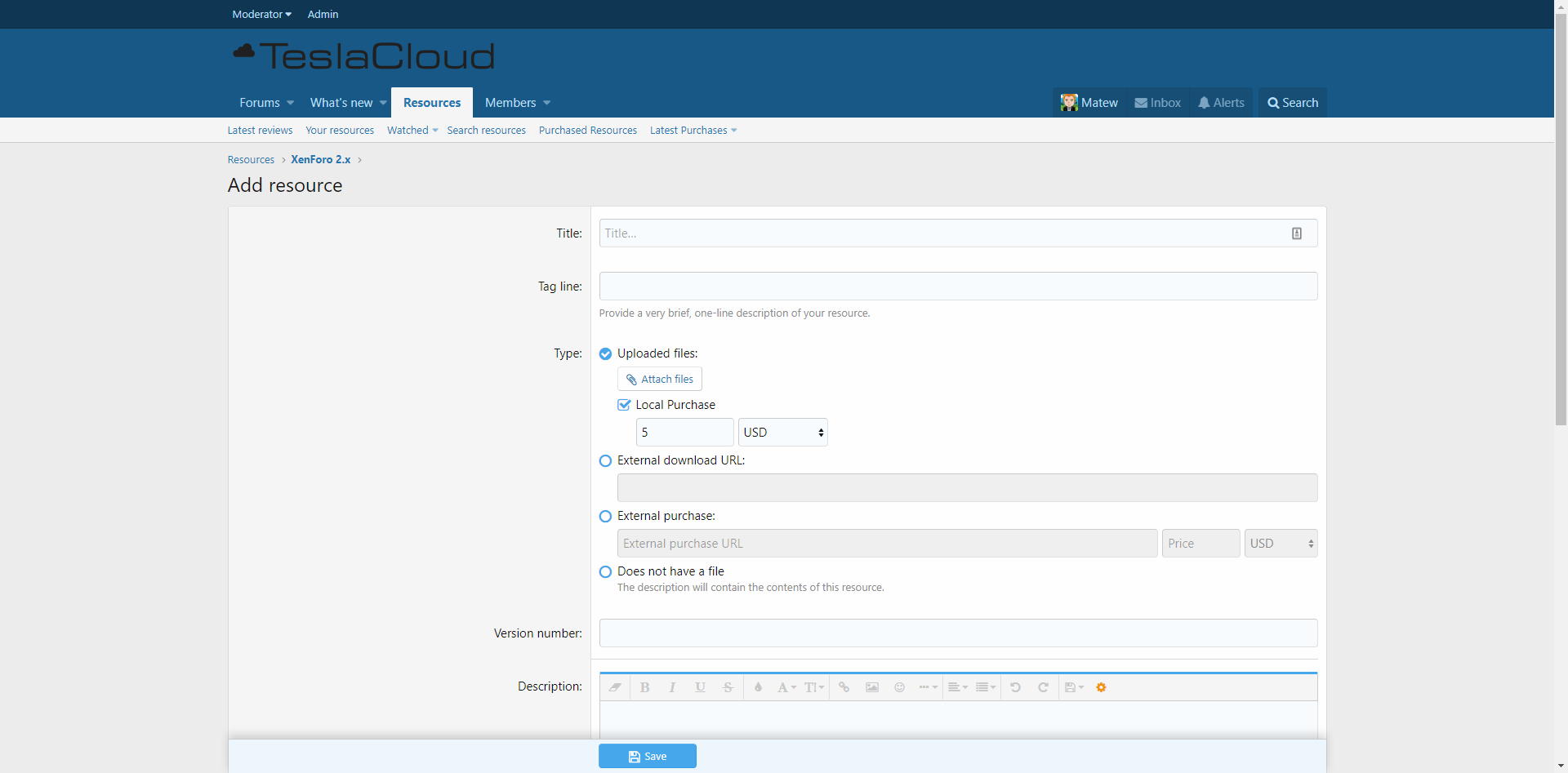
Task: Toggle italic text in editor
Action: (672, 687)
